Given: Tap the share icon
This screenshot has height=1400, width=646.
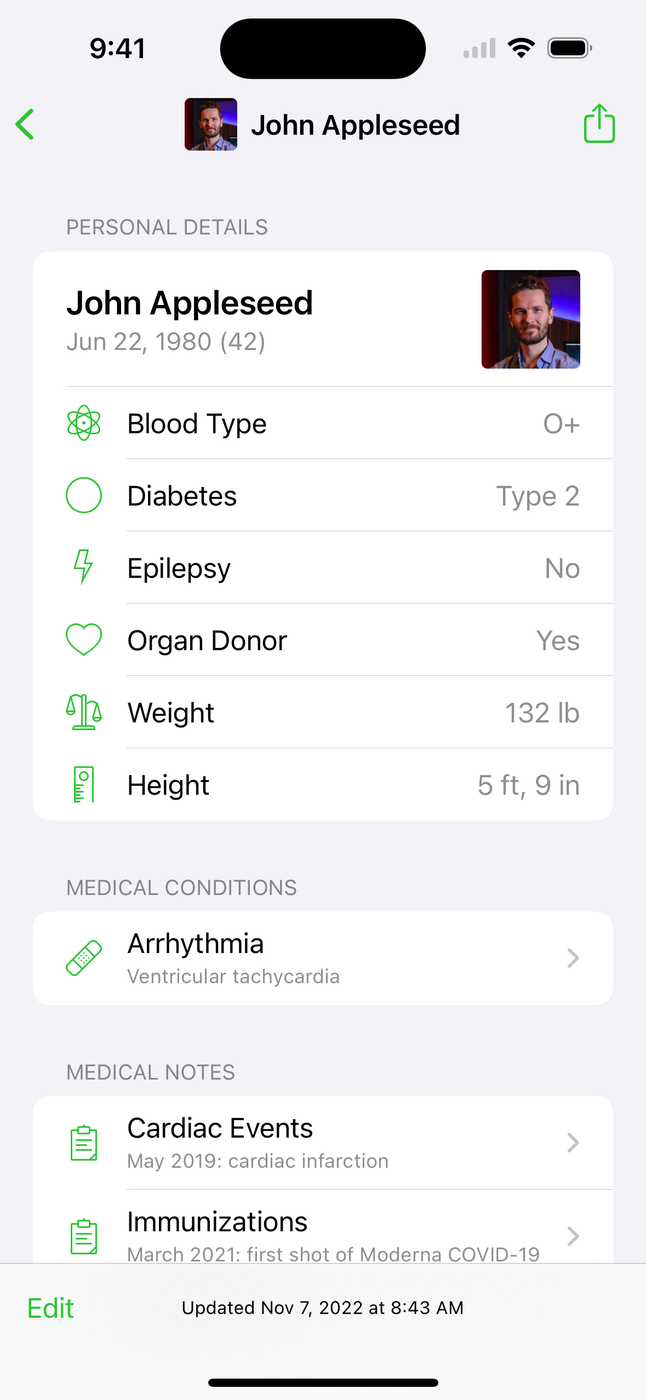Looking at the screenshot, I should (598, 125).
